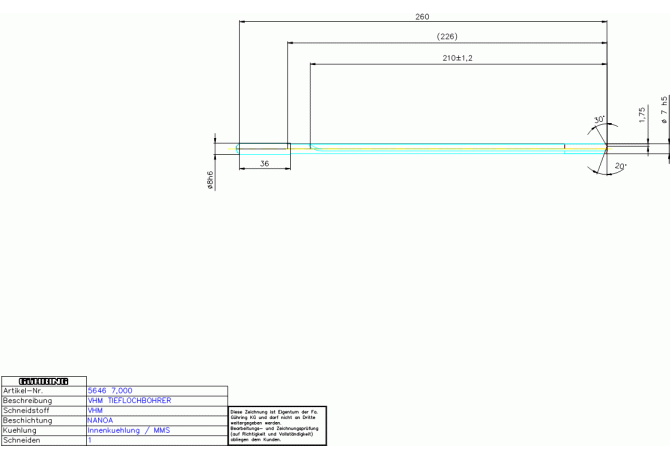Click the Beschreibung row label
Viewport: 670px width, 460px height.
pyautogui.click(x=27, y=401)
